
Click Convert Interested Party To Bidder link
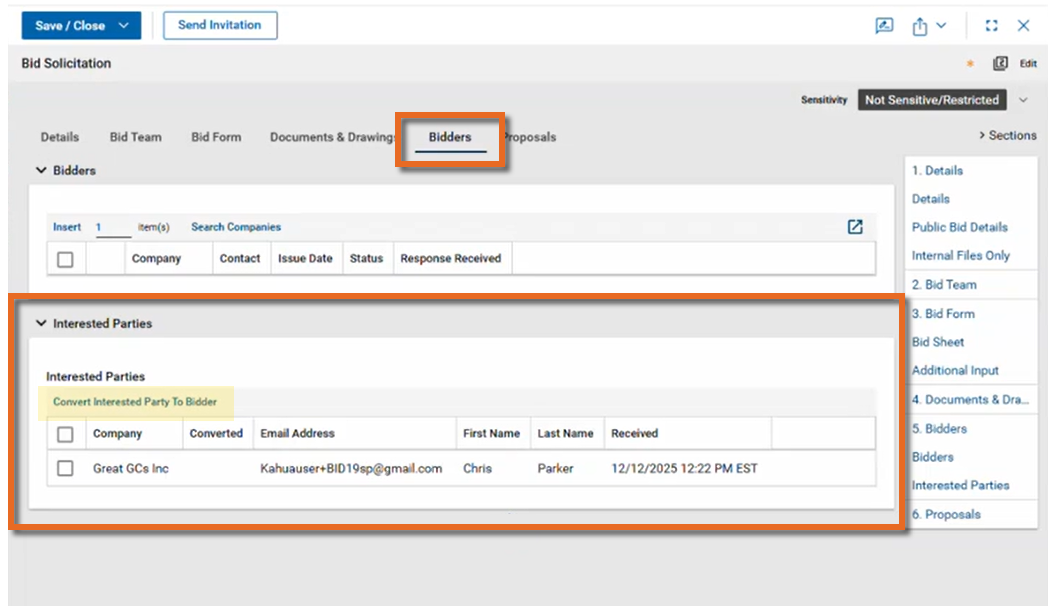click(135, 402)
